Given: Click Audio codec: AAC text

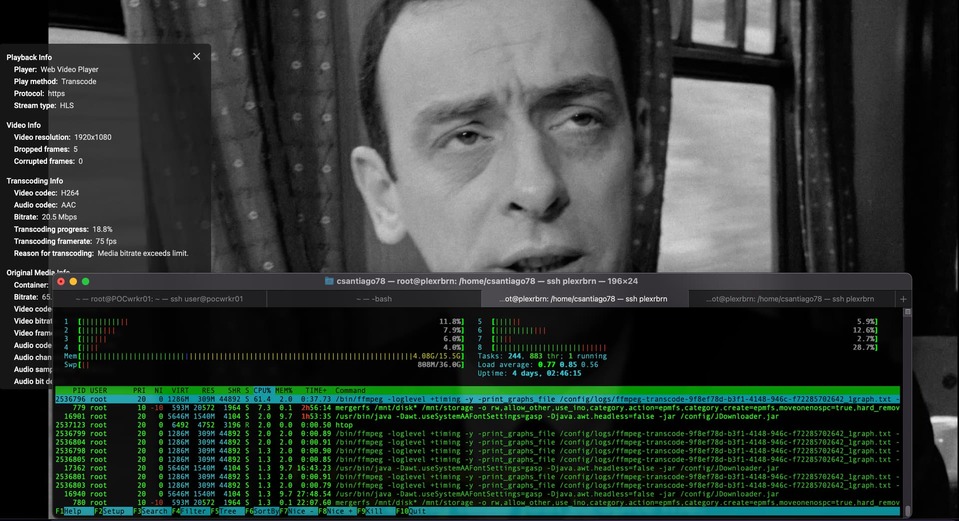Looking at the screenshot, I should pos(45,205).
